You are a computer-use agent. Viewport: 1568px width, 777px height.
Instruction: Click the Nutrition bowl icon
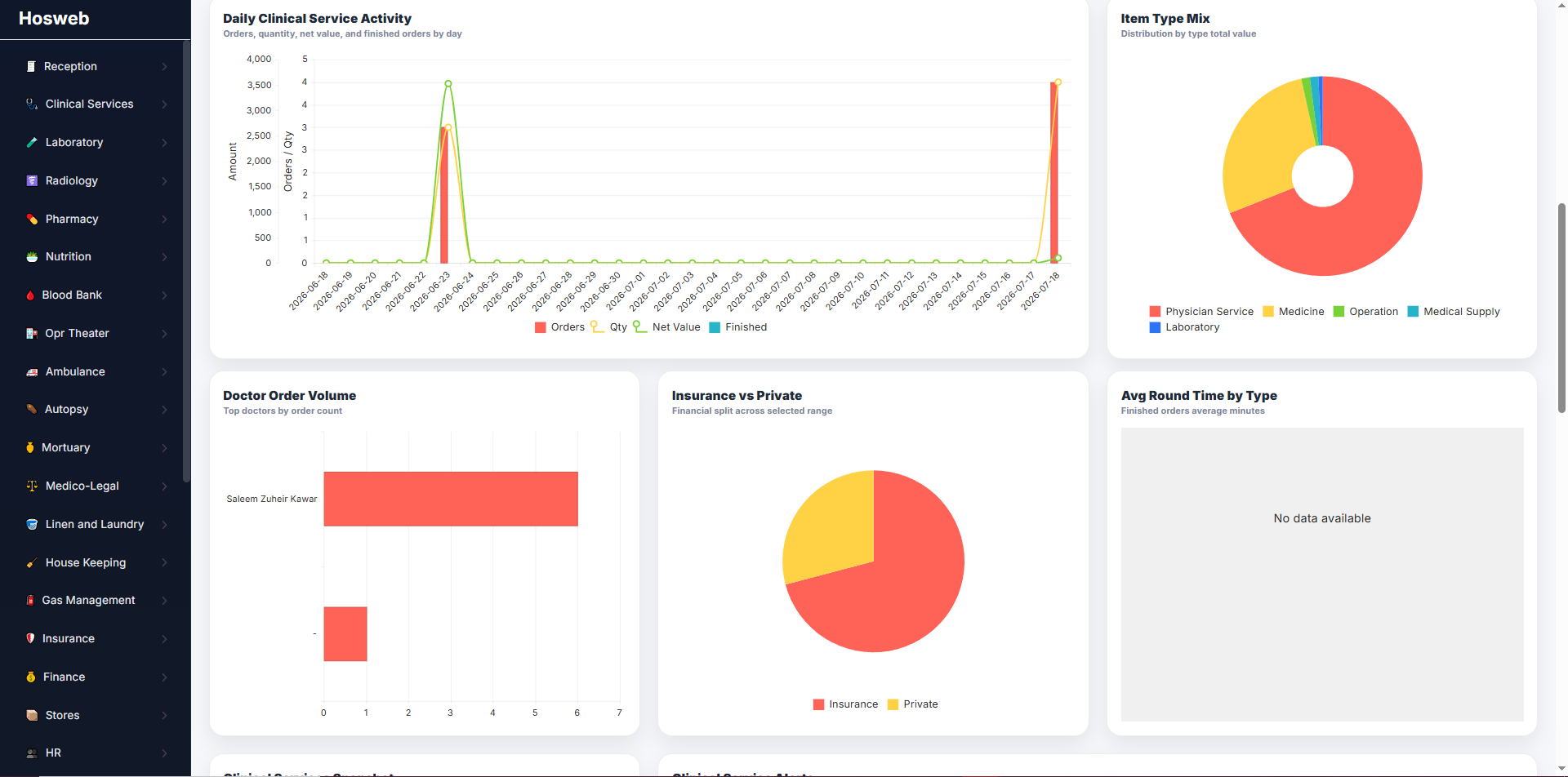32,257
